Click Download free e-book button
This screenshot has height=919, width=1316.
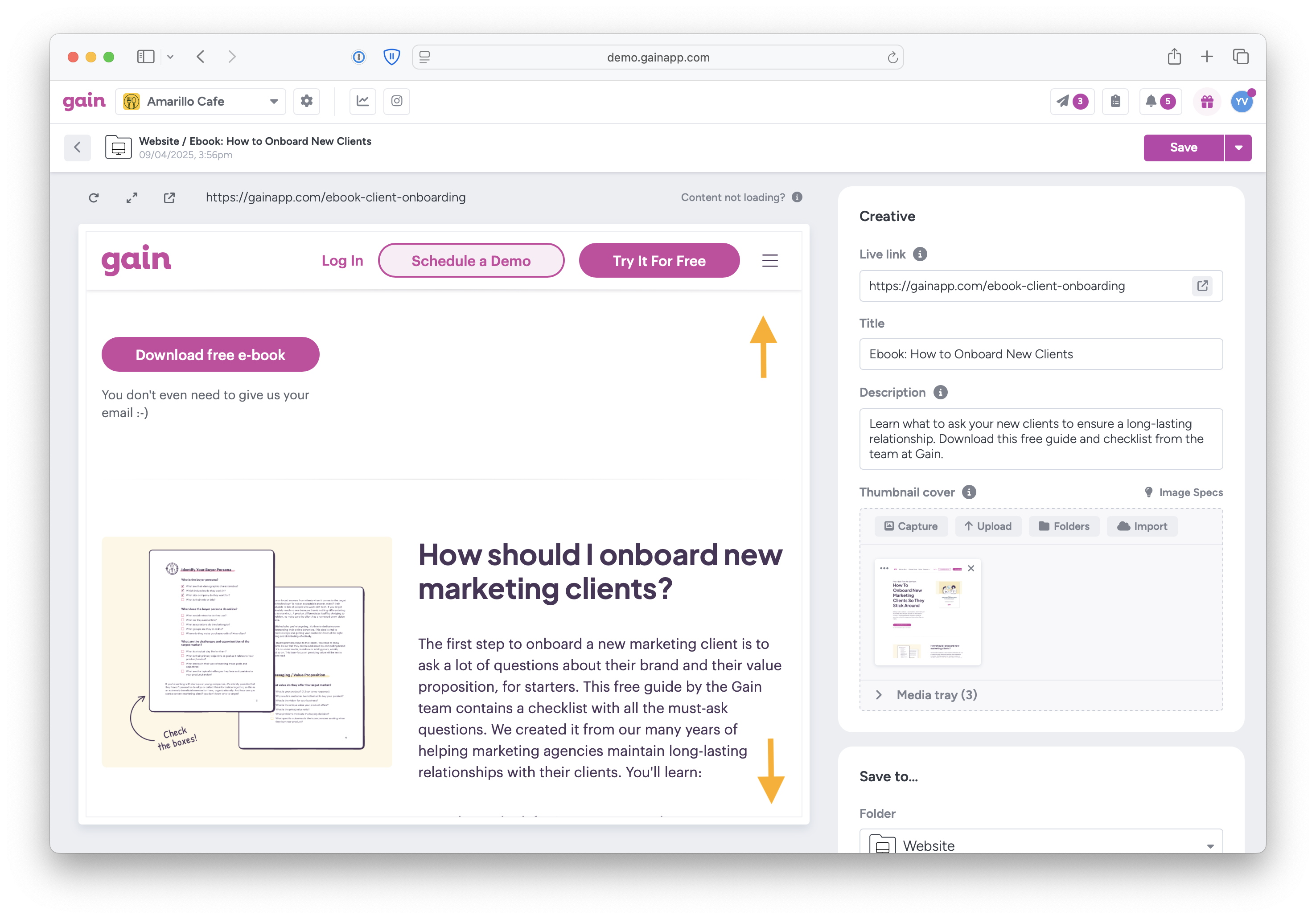[210, 355]
